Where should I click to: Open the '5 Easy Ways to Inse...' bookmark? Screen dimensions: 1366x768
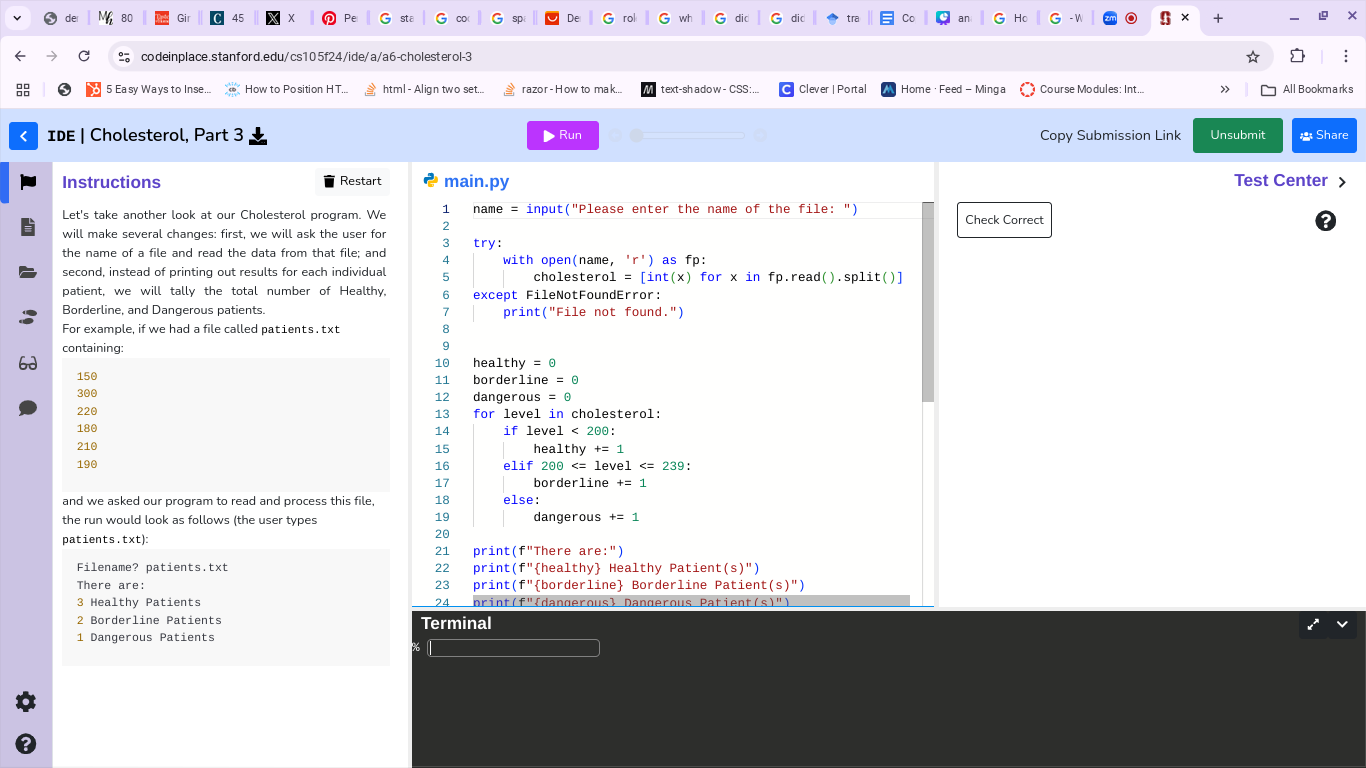click(149, 89)
